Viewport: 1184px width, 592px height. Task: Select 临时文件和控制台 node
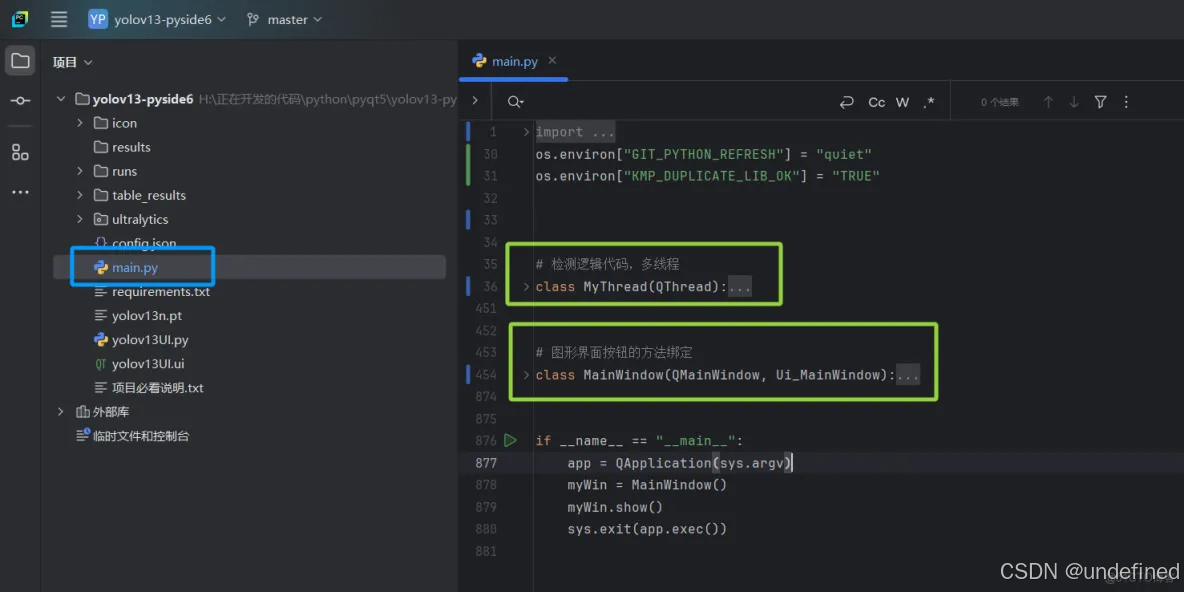pos(140,436)
